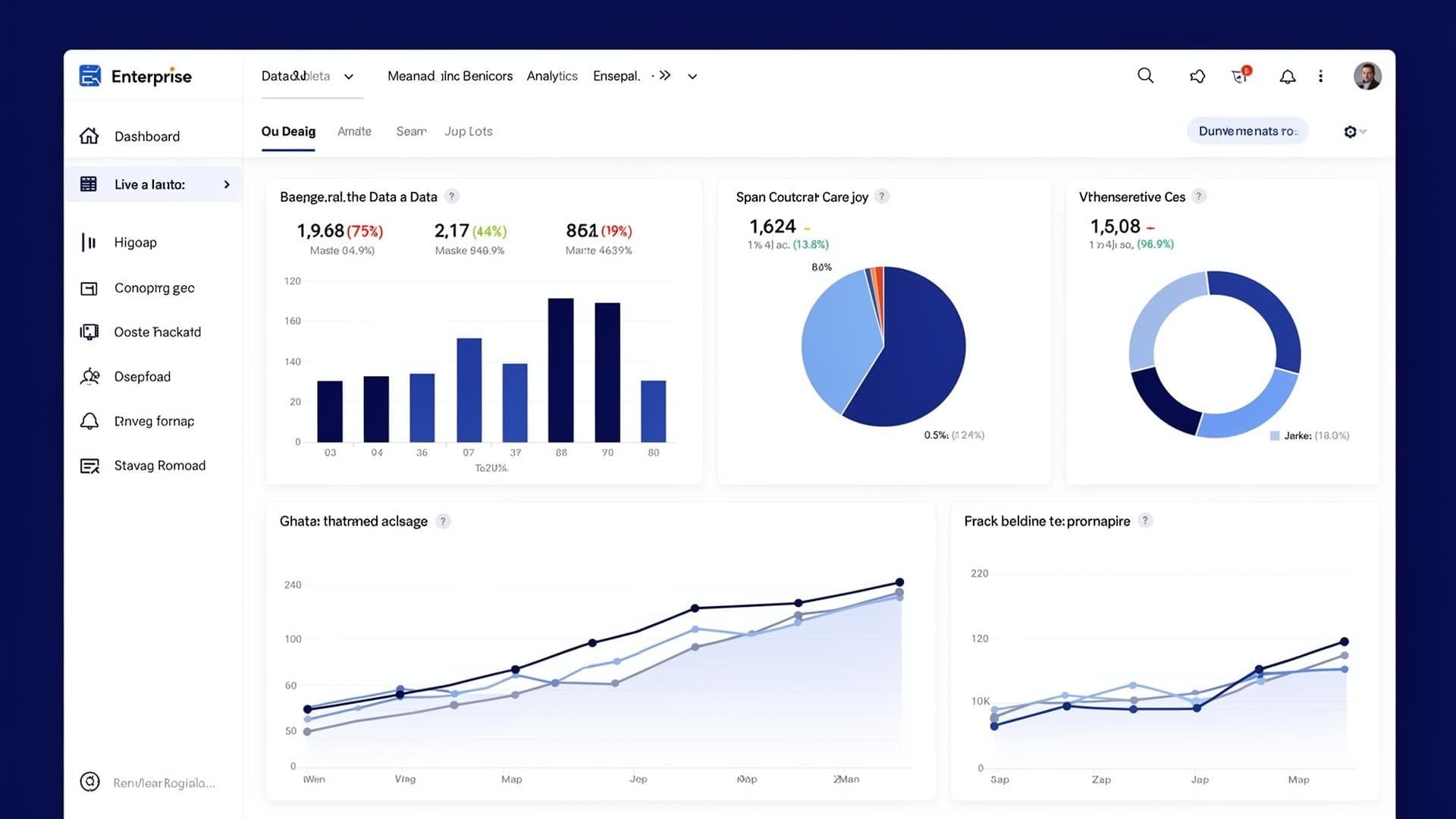Click the Dunvemenats ro button
This screenshot has height=819, width=1456.
(1247, 131)
